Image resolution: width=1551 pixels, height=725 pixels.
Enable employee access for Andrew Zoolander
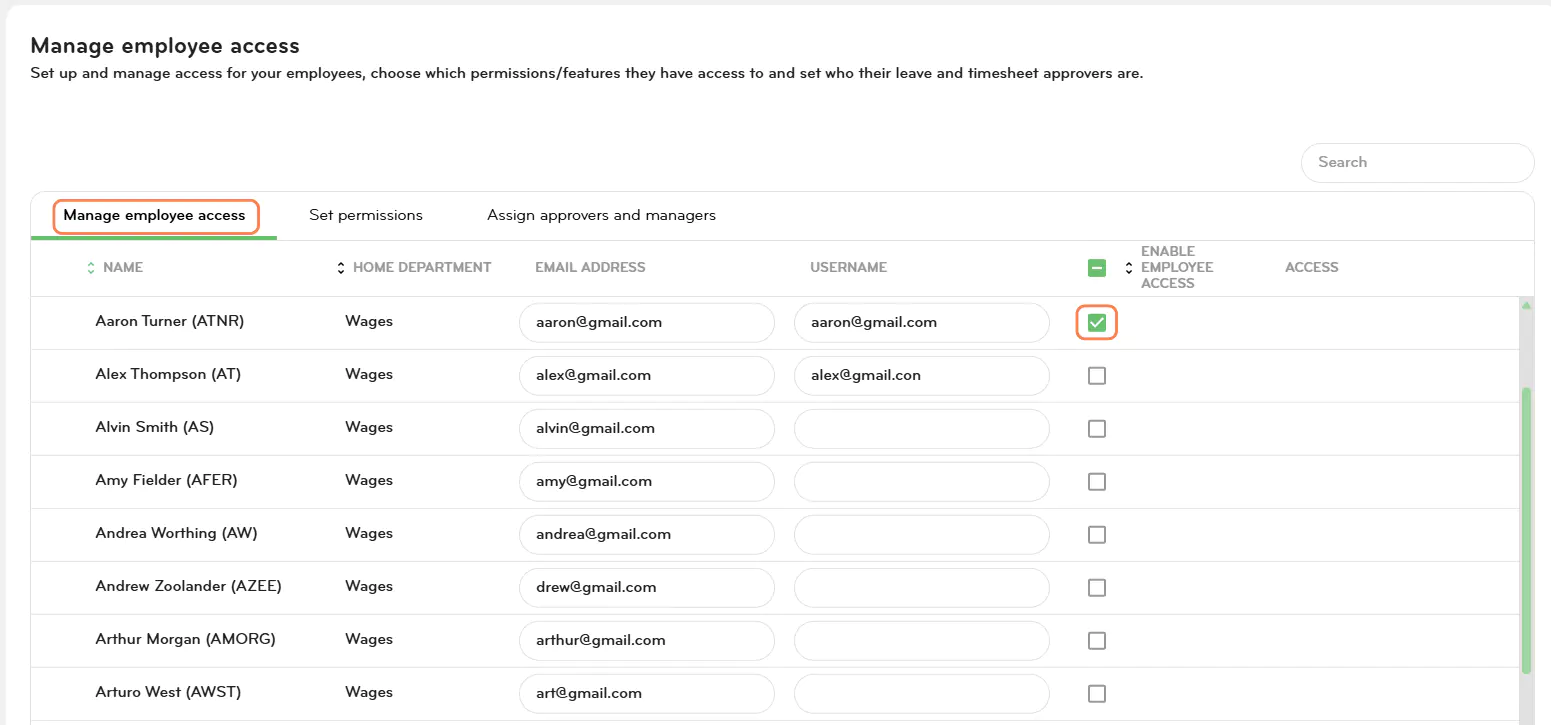(1097, 587)
